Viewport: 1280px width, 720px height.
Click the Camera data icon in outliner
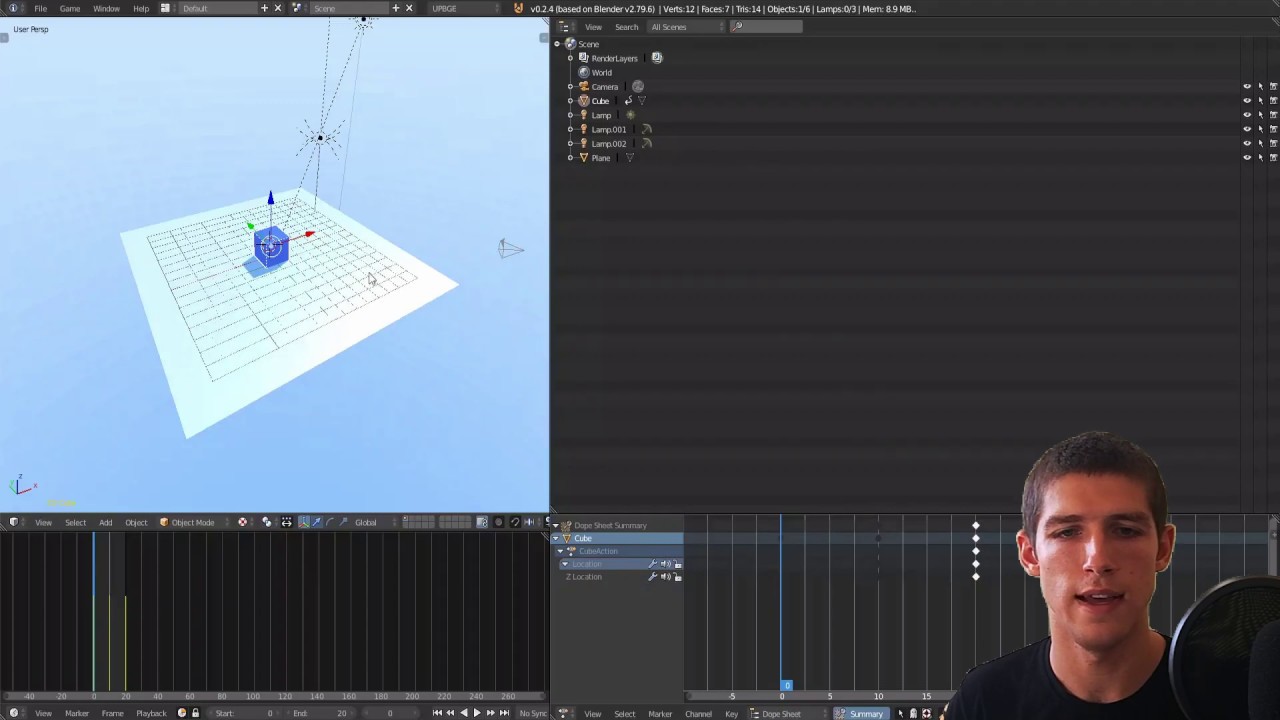[x=638, y=87]
